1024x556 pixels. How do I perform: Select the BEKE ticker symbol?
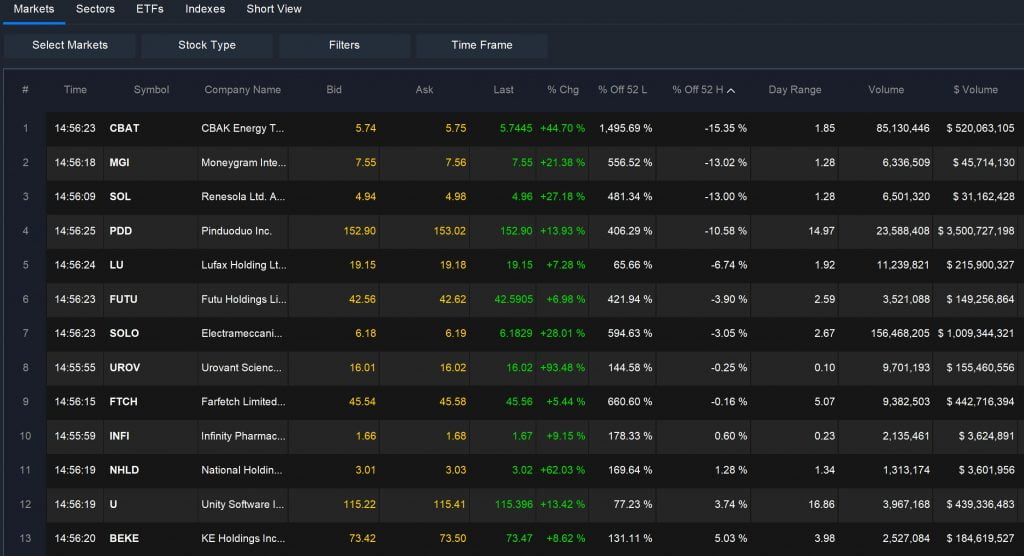(124, 538)
